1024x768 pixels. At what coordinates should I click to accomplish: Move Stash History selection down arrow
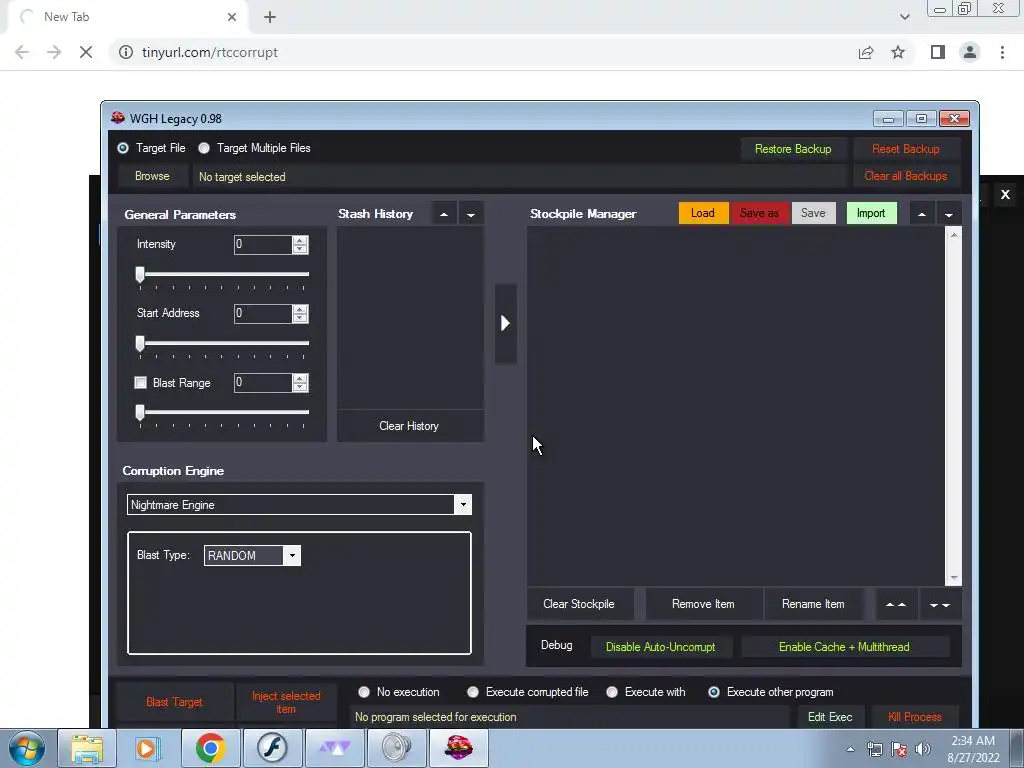471,214
